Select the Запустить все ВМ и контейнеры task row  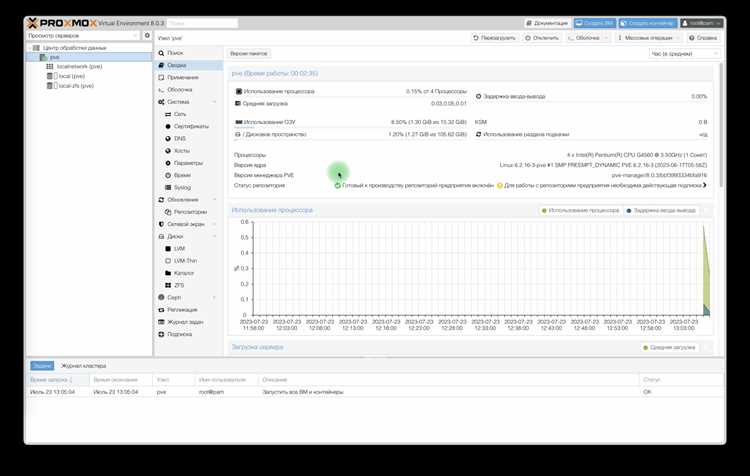(x=375, y=392)
